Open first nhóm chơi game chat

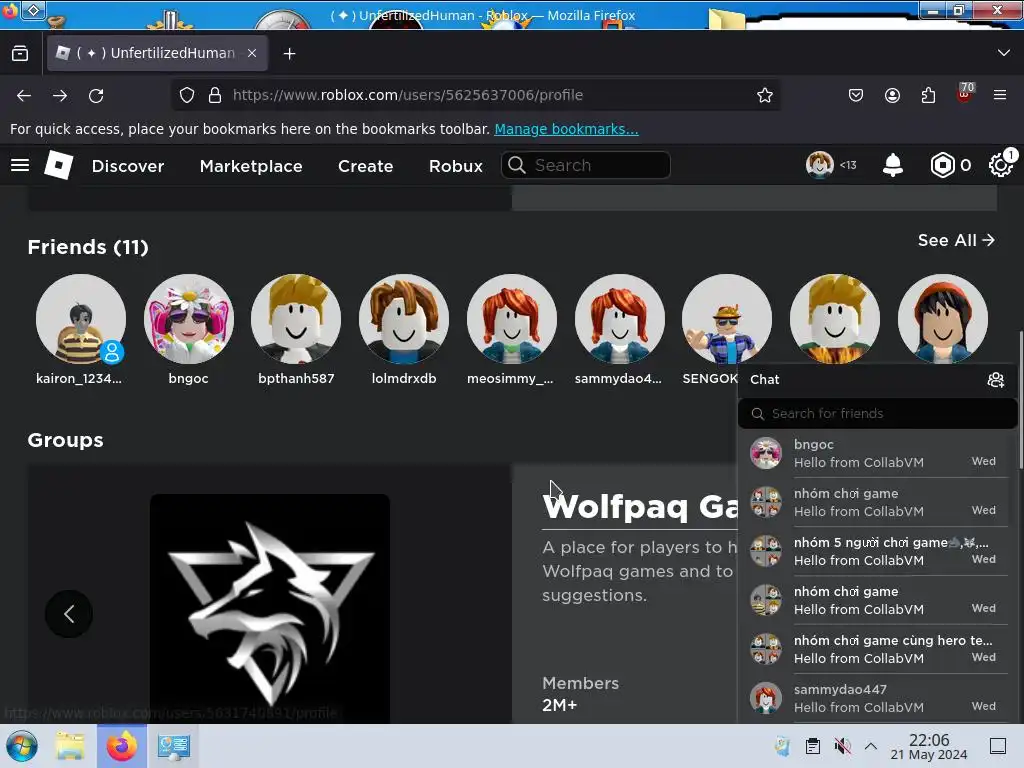(x=877, y=502)
